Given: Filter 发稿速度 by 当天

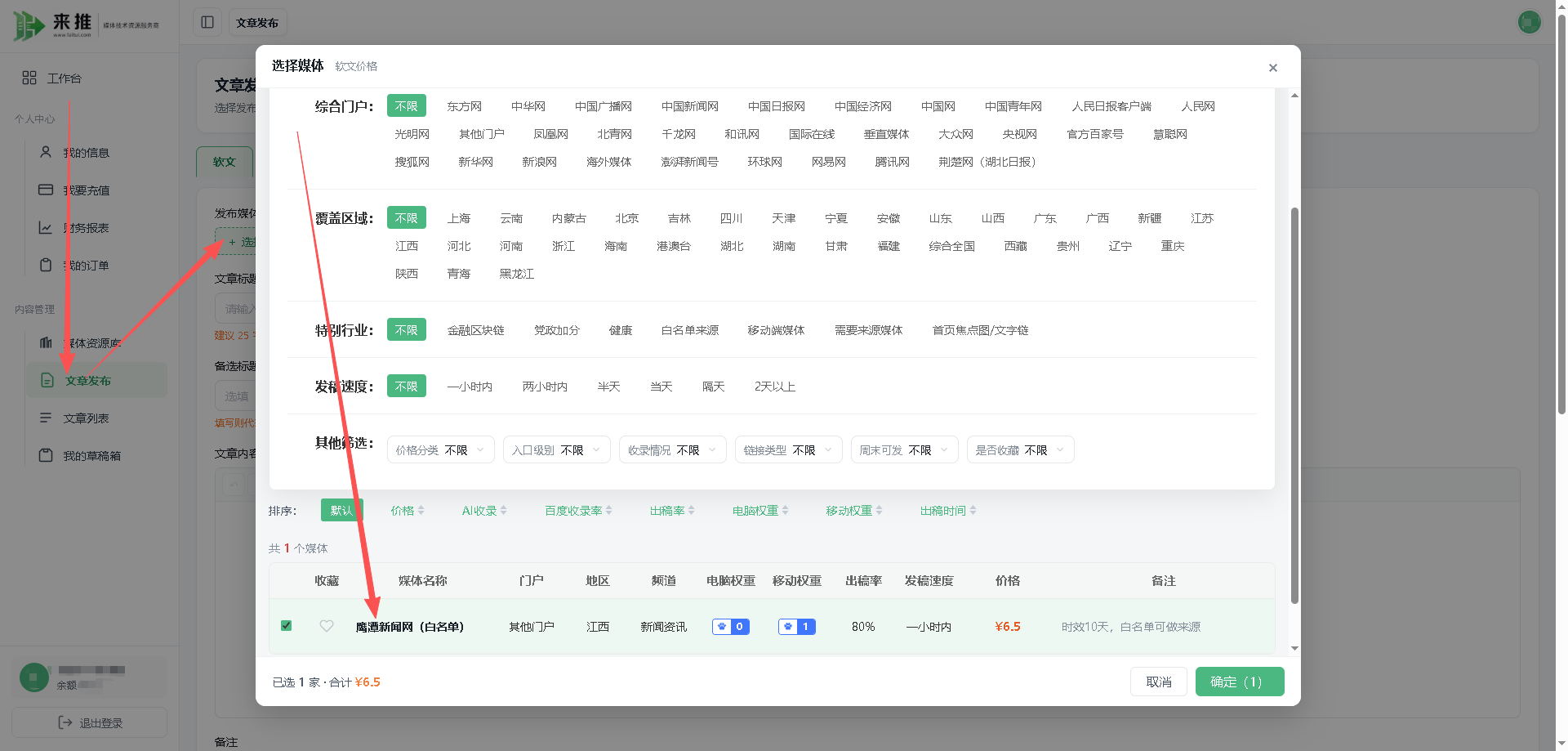Looking at the screenshot, I should point(661,387).
